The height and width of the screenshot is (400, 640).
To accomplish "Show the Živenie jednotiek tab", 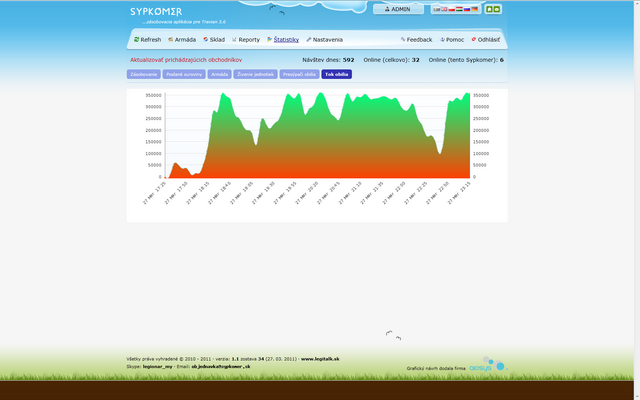I will point(255,74).
